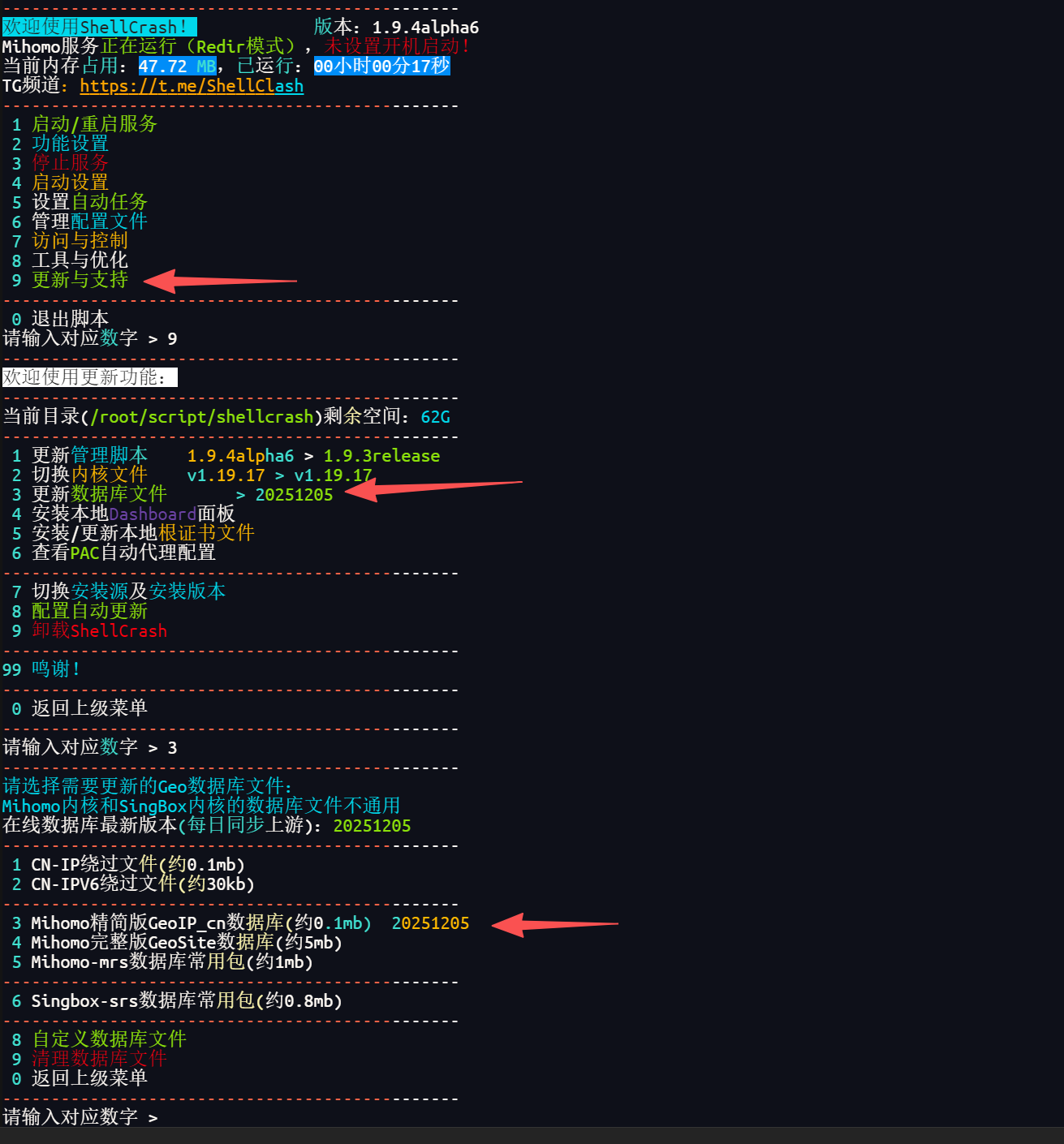
Task: Select option 5 设置自动任务
Action: [x=89, y=202]
